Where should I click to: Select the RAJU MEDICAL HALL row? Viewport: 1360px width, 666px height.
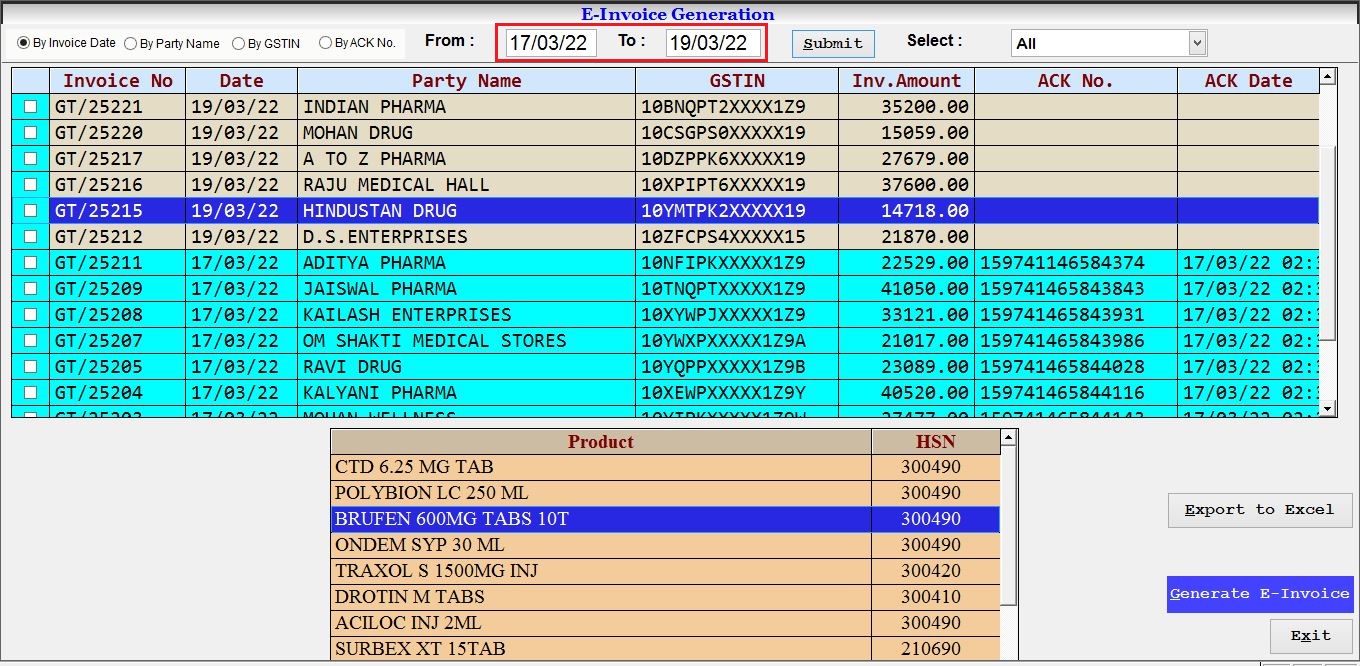click(x=665, y=184)
